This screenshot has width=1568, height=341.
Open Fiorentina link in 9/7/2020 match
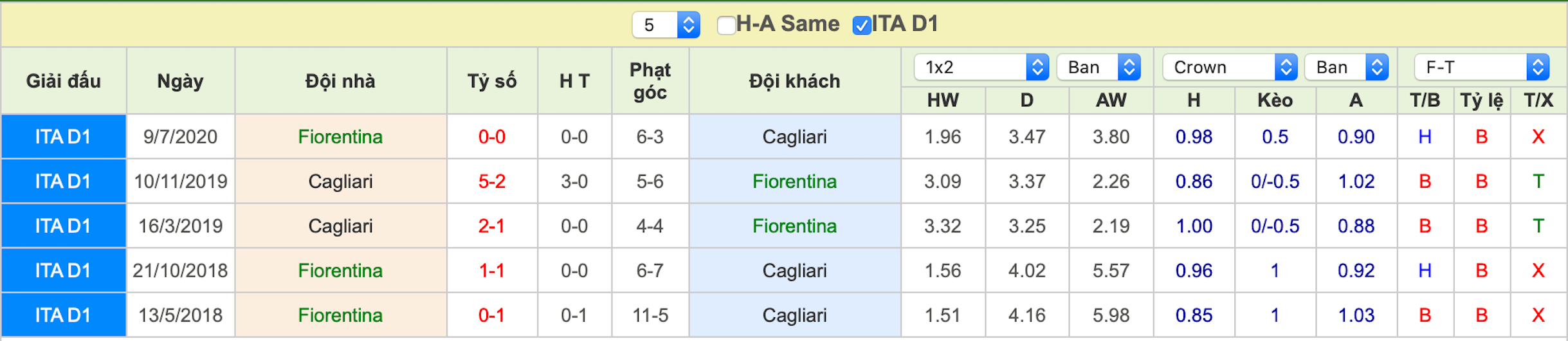pyautogui.click(x=340, y=136)
